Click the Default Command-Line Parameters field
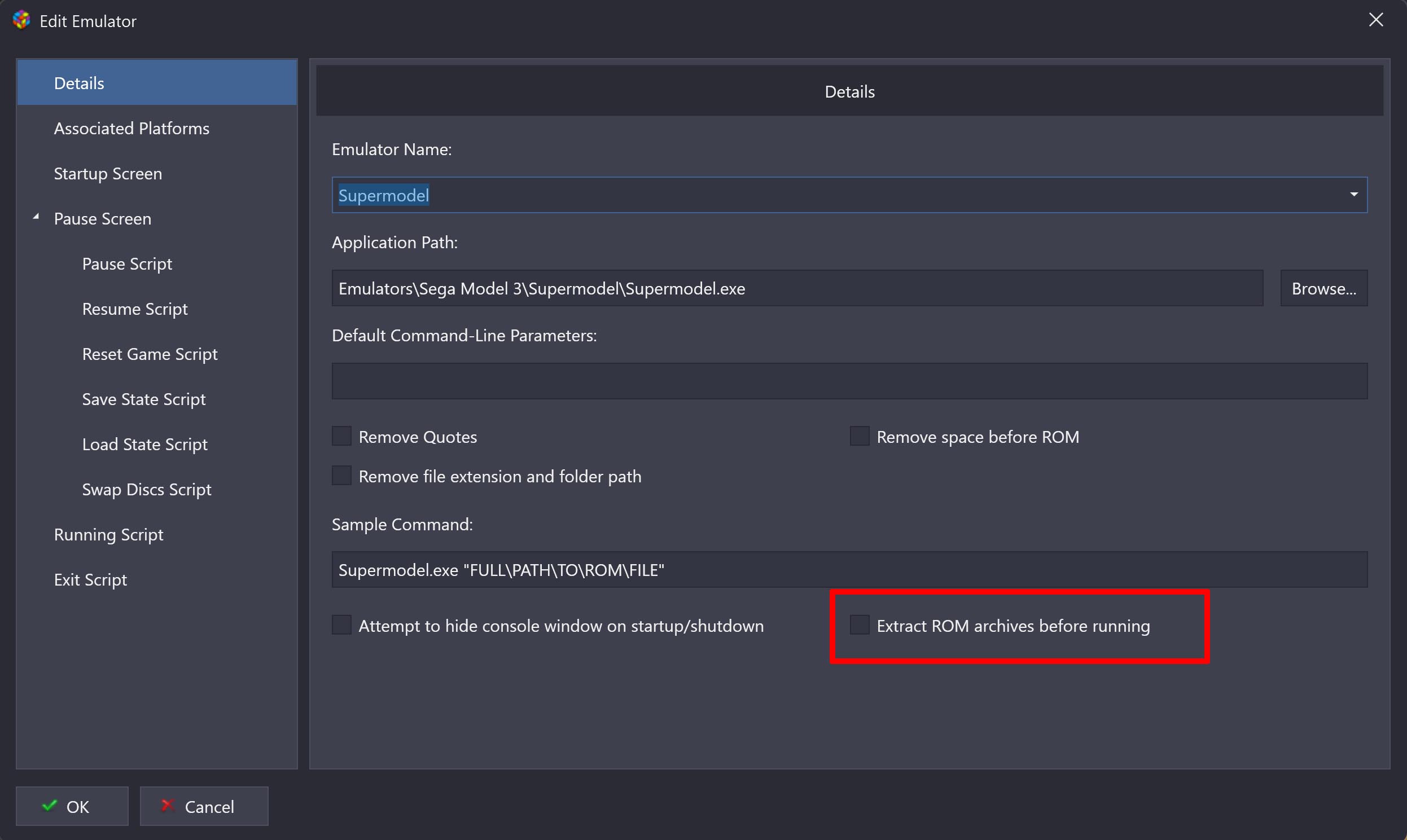 coord(849,381)
